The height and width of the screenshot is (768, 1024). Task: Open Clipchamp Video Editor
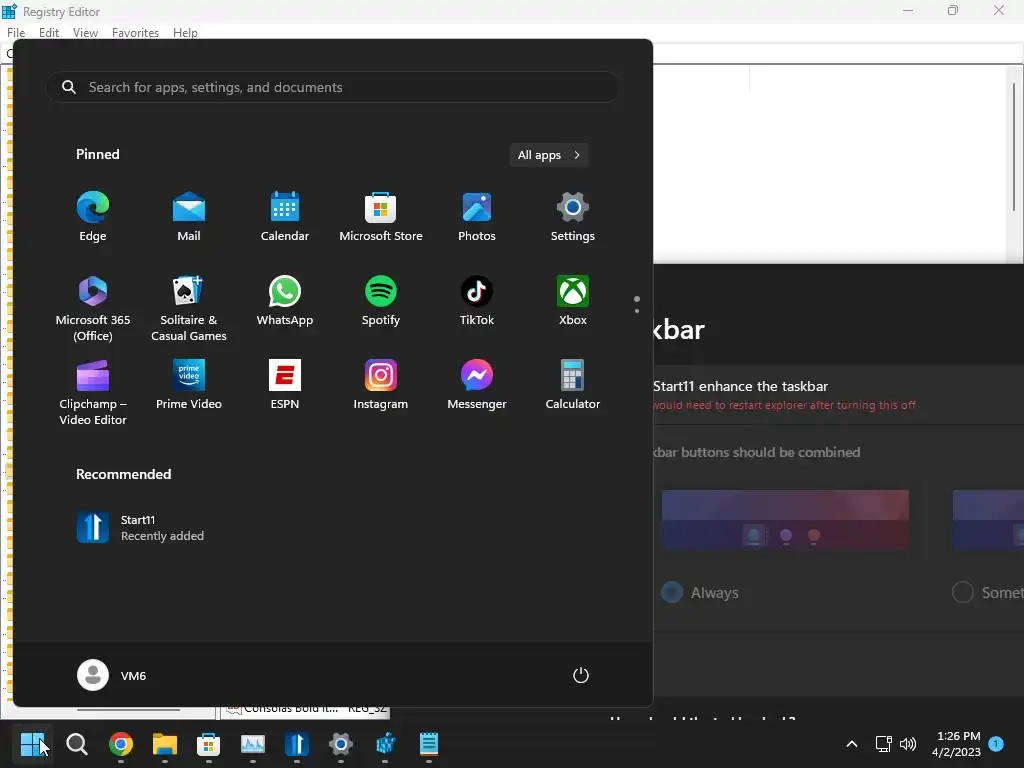93,392
